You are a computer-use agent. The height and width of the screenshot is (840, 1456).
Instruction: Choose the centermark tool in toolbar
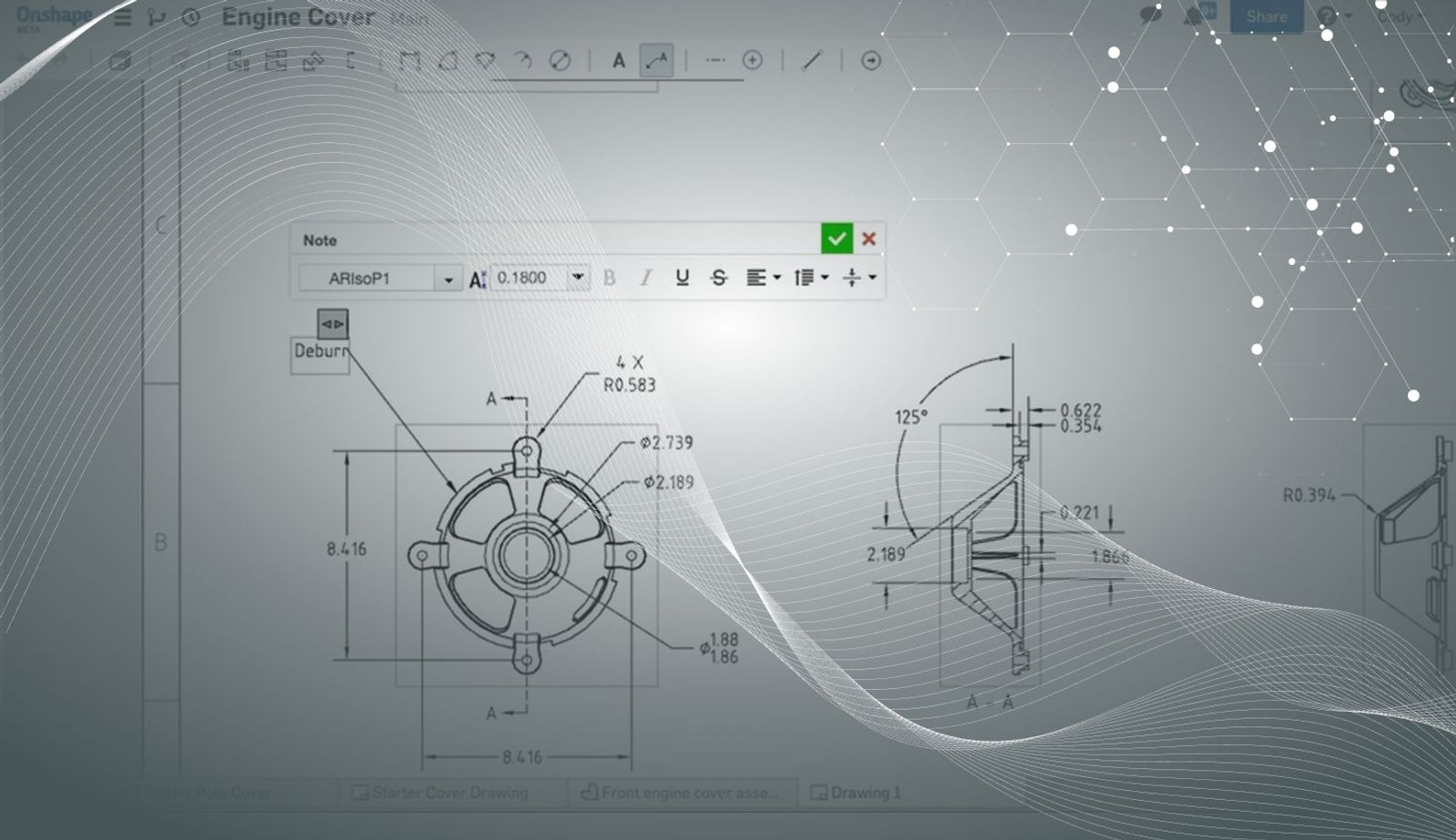[753, 61]
